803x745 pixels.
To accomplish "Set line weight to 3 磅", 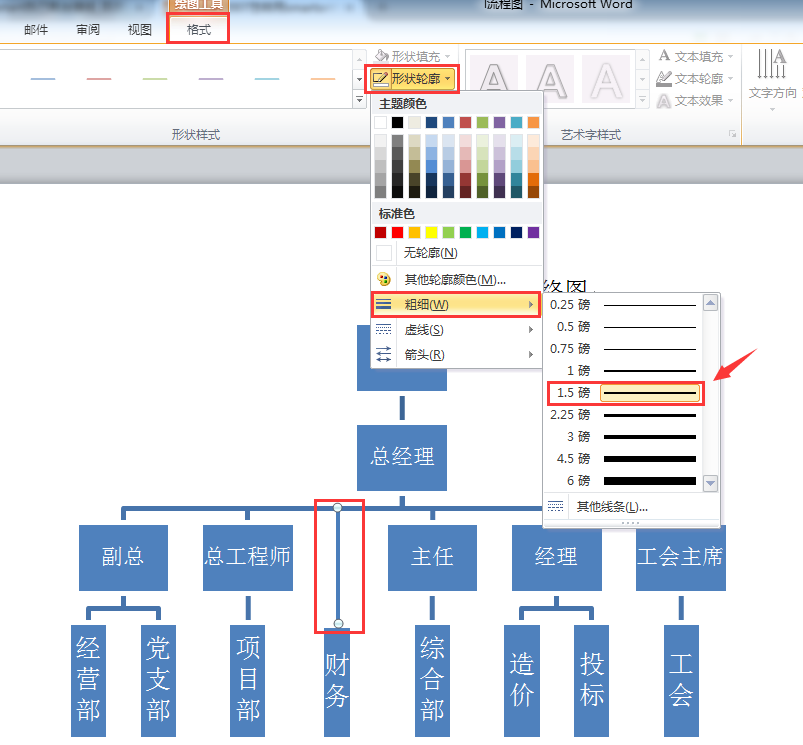I will 623,437.
